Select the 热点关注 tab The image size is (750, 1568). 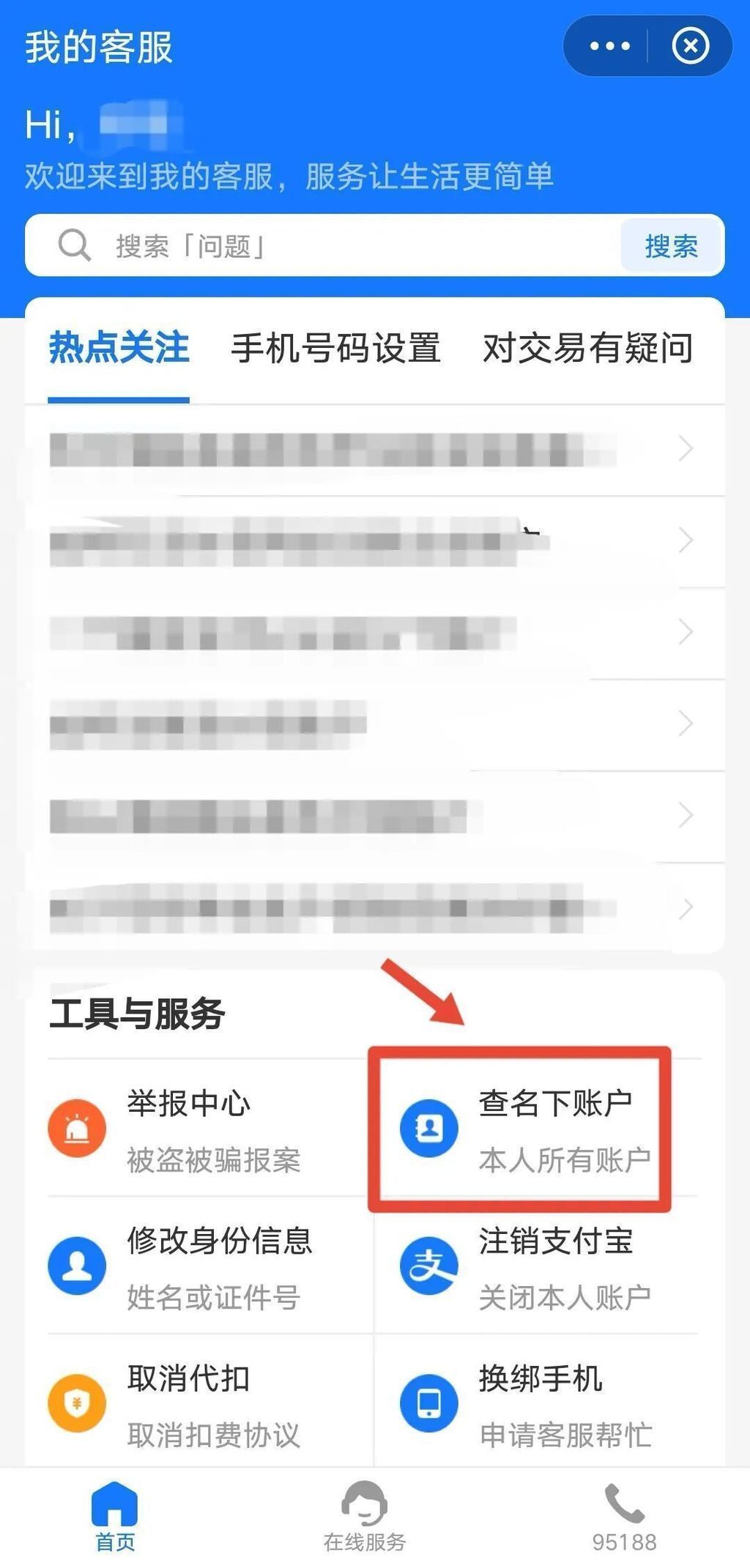(119, 348)
